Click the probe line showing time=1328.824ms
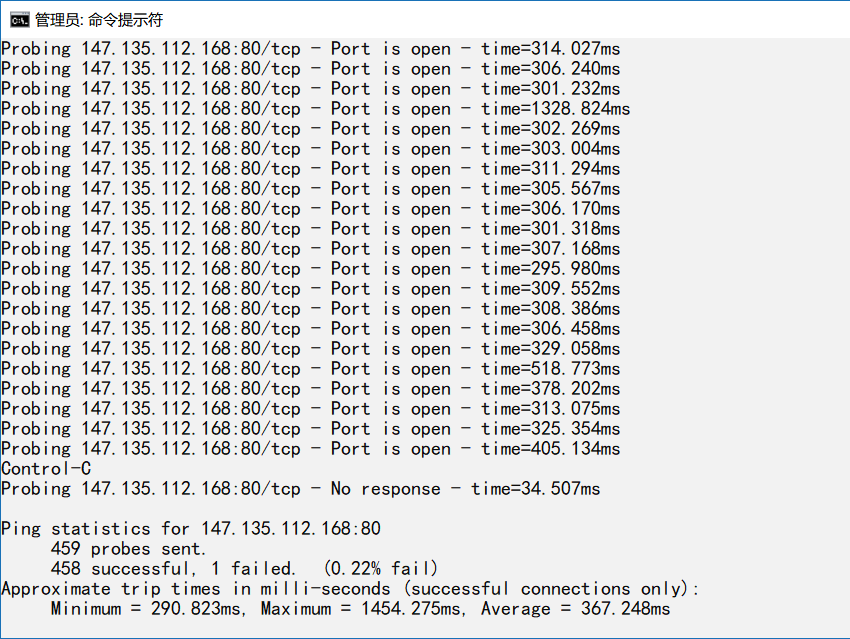This screenshot has height=639, width=850. [x=315, y=109]
